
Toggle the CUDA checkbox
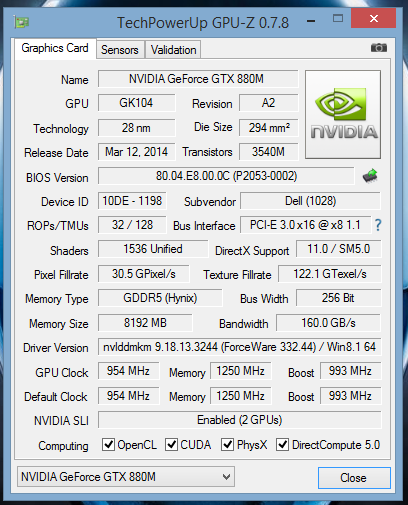point(171,445)
